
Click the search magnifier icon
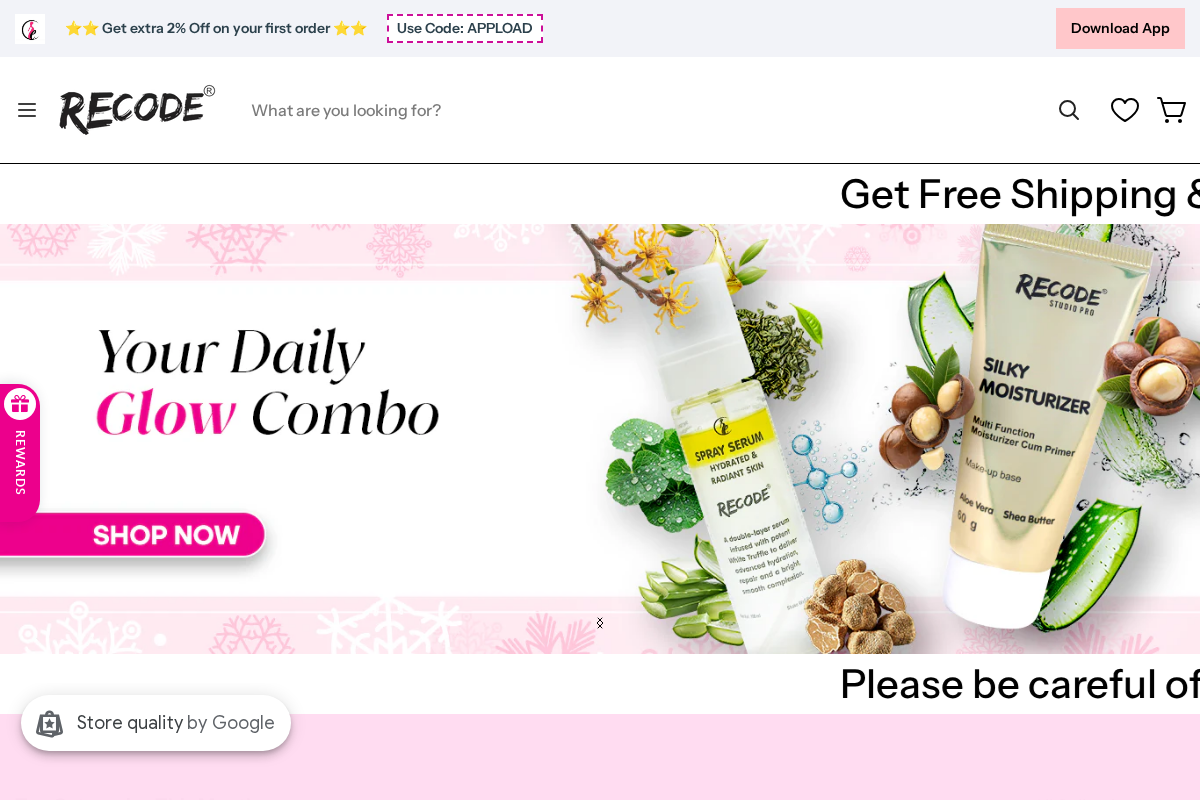click(1069, 110)
